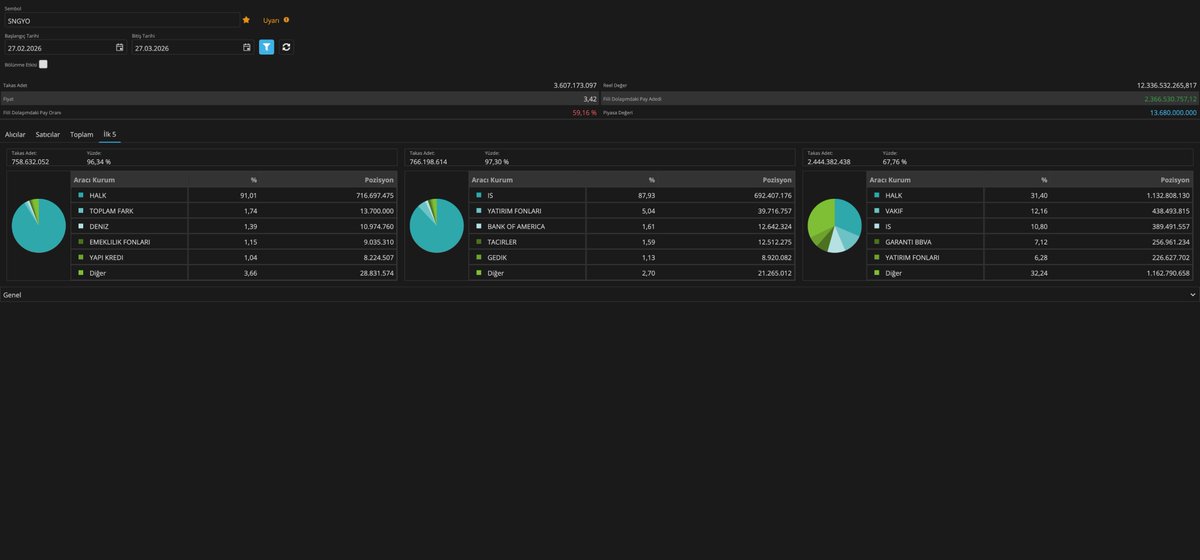Expand the Genel section chevron
1200x560 pixels.
click(x=1192, y=295)
